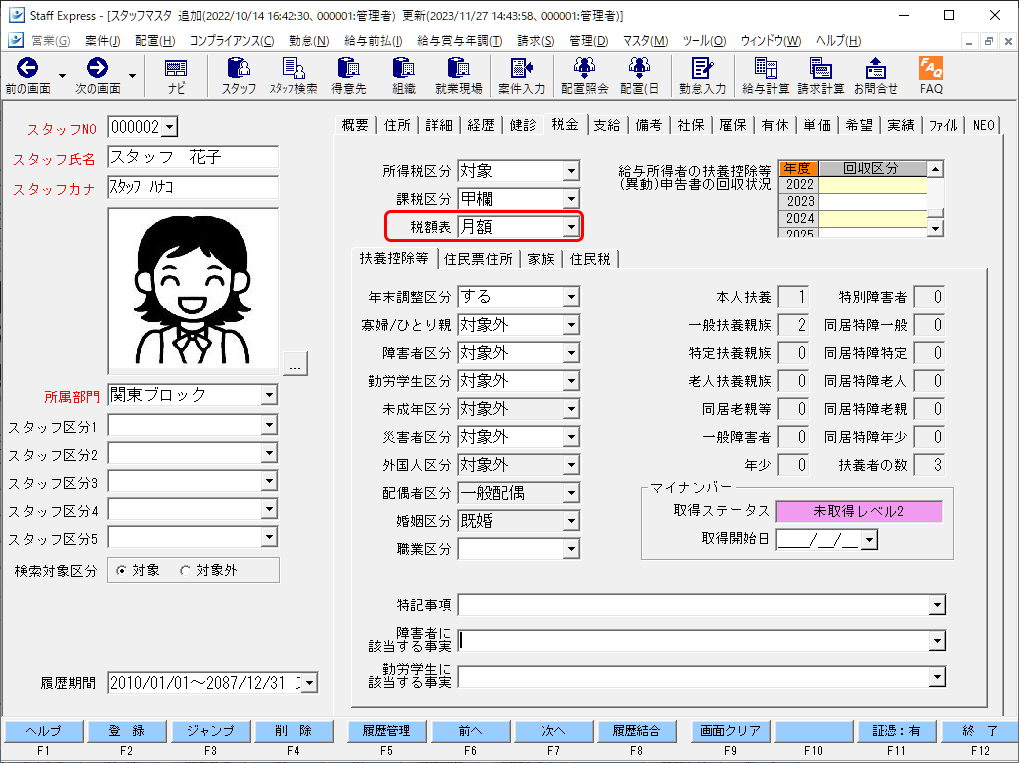1019x763 pixels.
Task: Click the photo browse ... button
Action: point(295,364)
